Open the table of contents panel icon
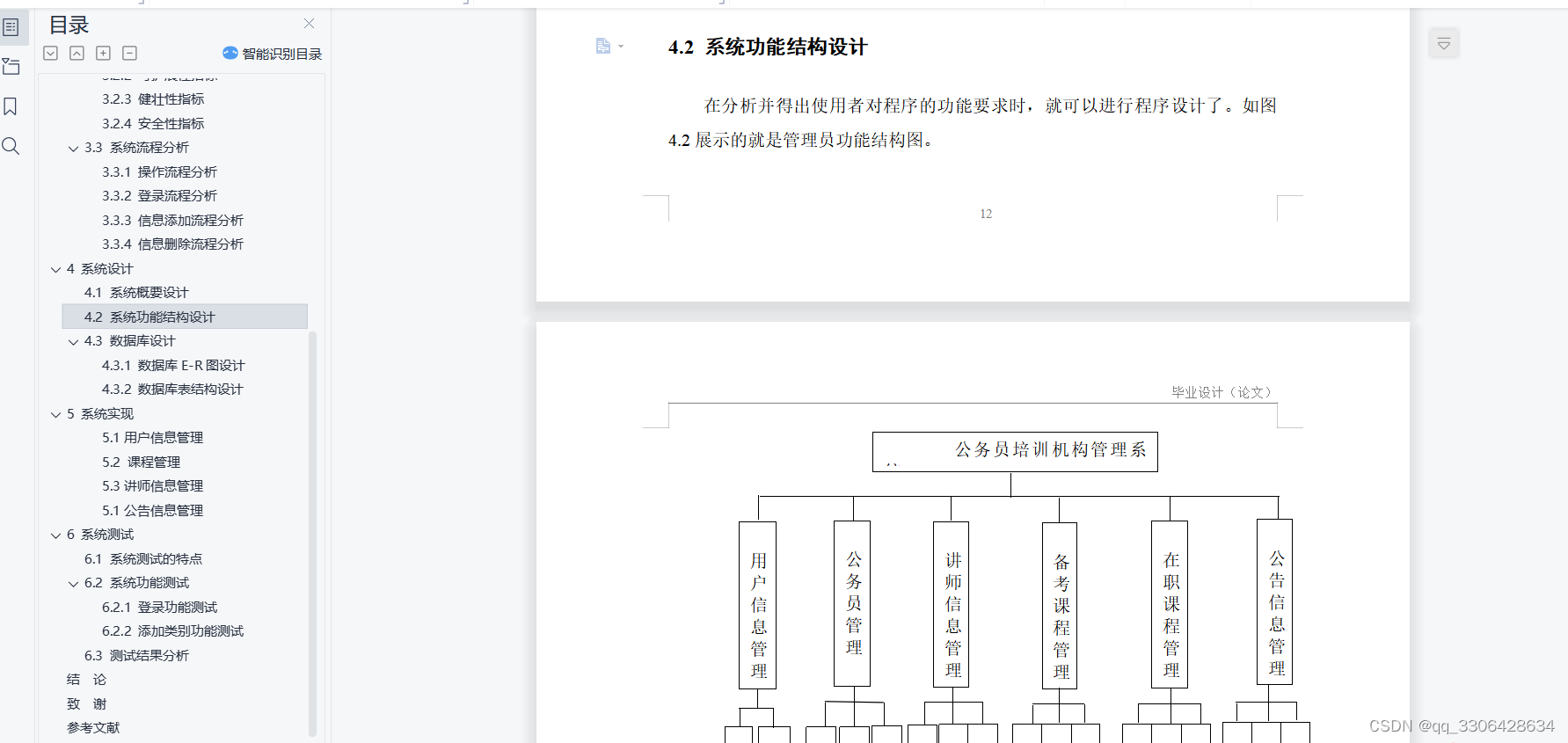Image resolution: width=1568 pixels, height=743 pixels. [11, 27]
